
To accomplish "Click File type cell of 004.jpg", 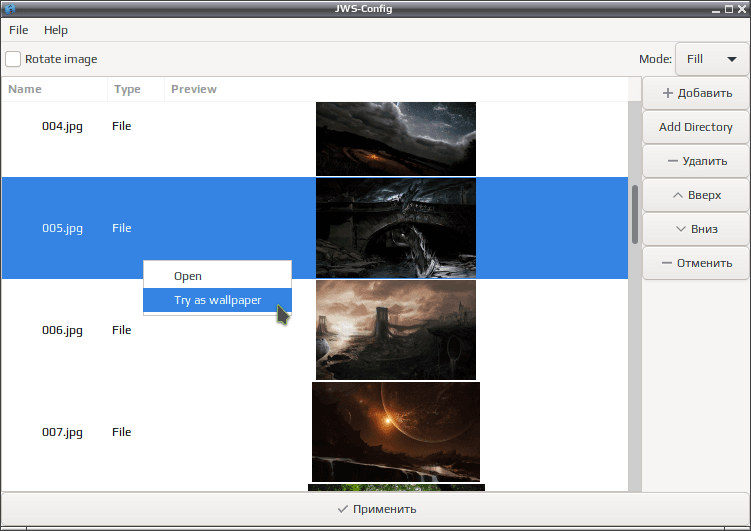I will 122,126.
